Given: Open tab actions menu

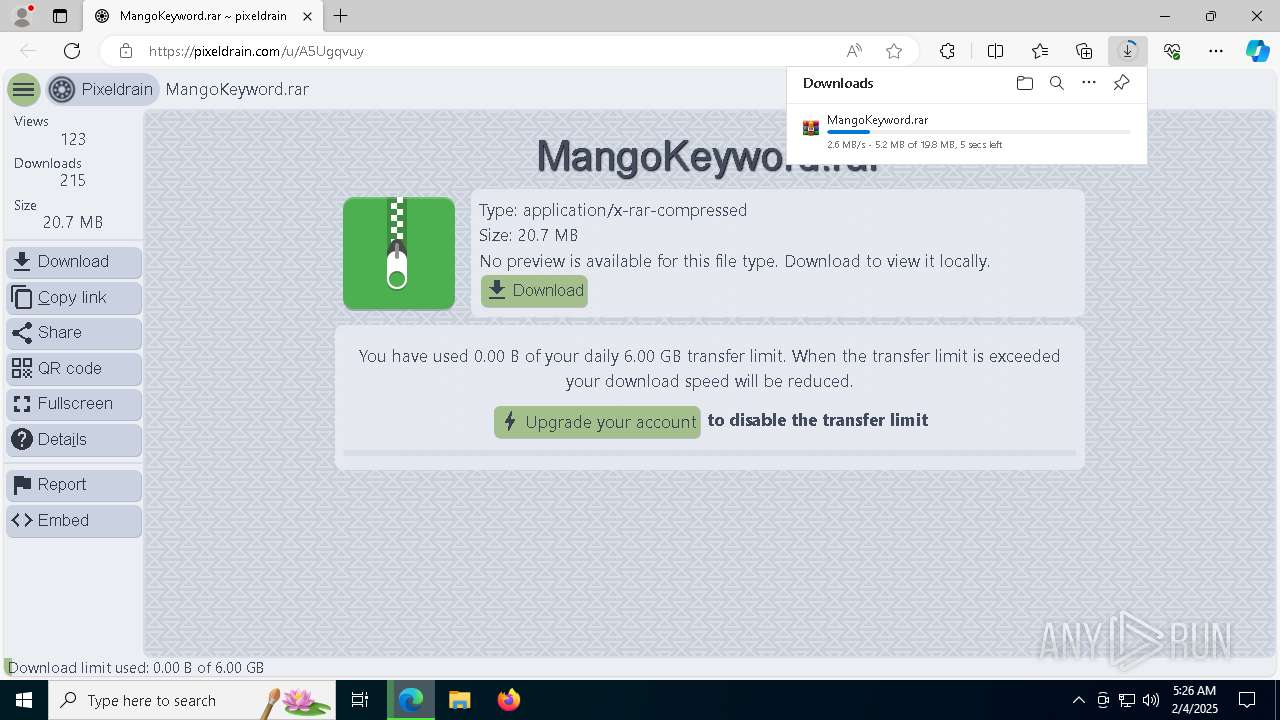Looking at the screenshot, I should coord(60,16).
